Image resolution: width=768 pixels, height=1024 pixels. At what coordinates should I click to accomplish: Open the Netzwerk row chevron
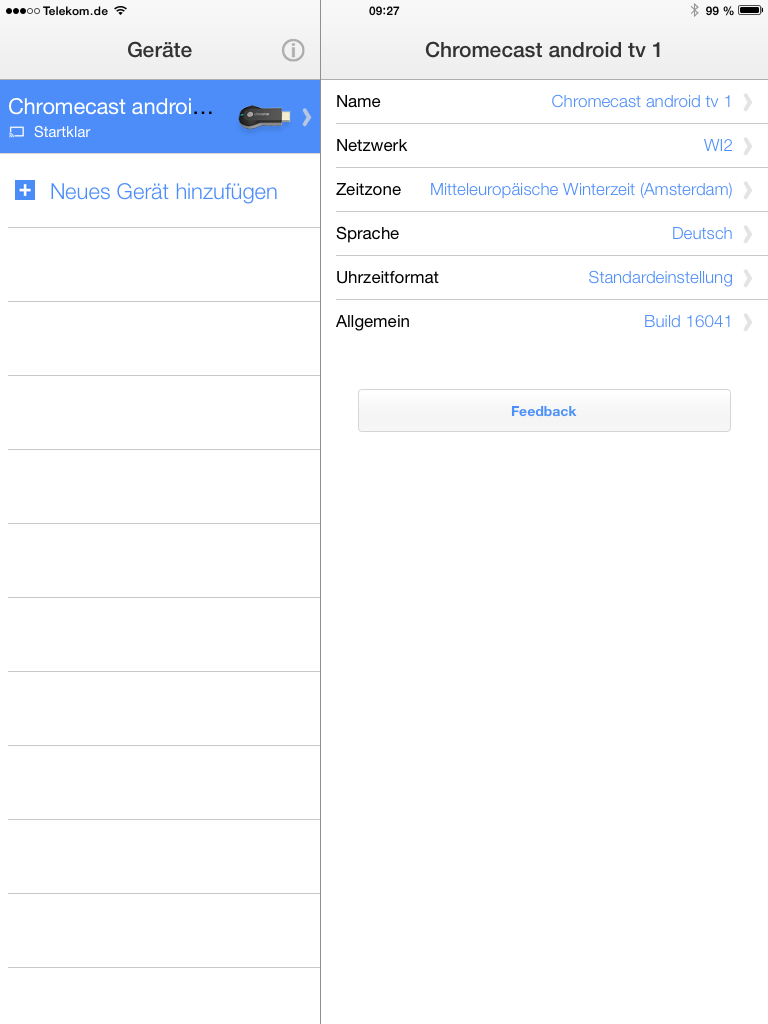point(747,146)
